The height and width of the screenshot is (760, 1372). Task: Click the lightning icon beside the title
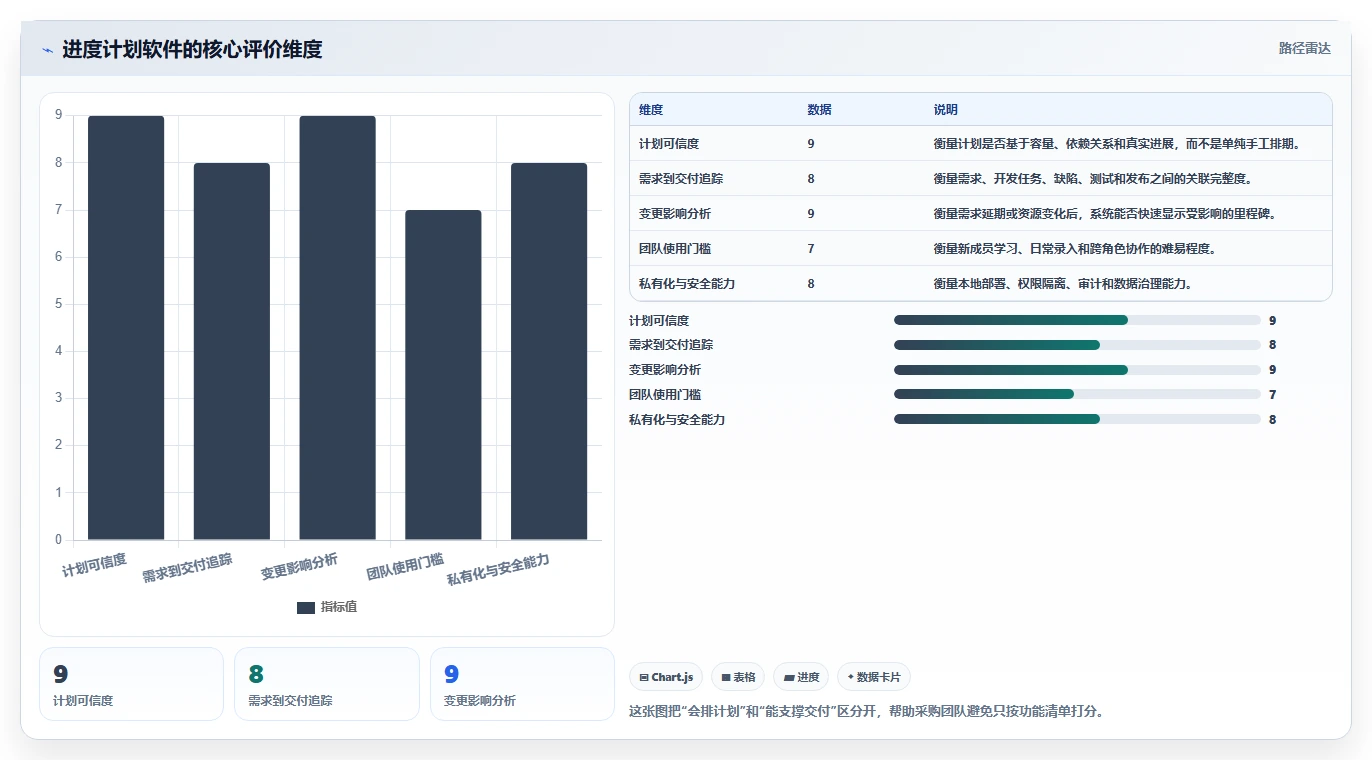[x=47, y=50]
